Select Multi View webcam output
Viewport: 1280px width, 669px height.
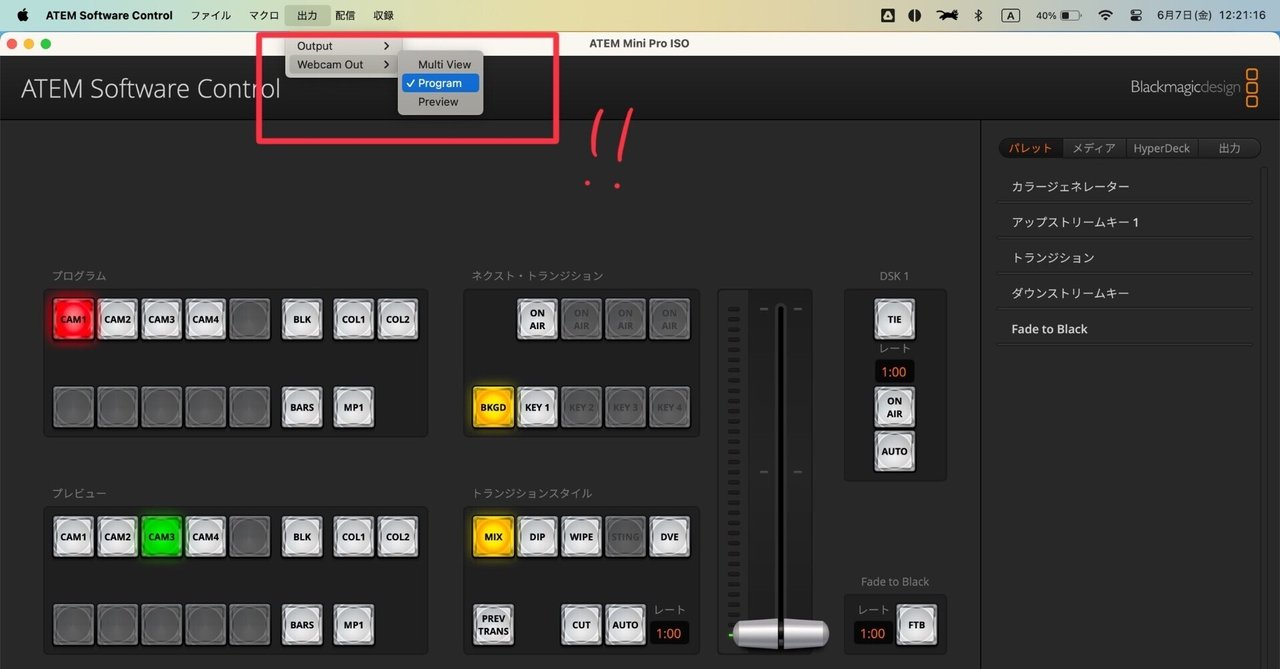(440, 65)
